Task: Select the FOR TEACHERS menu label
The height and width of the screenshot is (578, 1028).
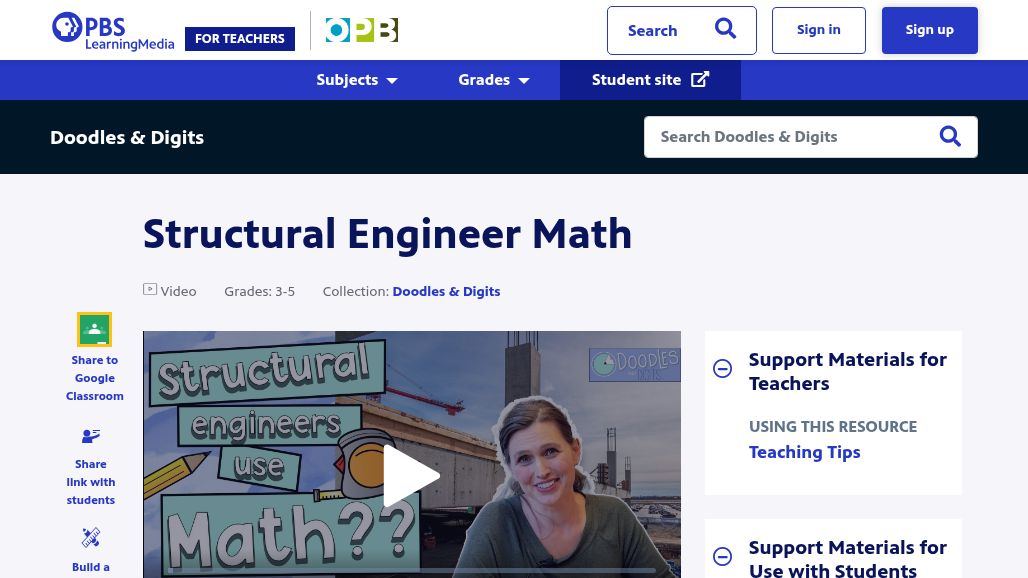Action: pyautogui.click(x=239, y=38)
